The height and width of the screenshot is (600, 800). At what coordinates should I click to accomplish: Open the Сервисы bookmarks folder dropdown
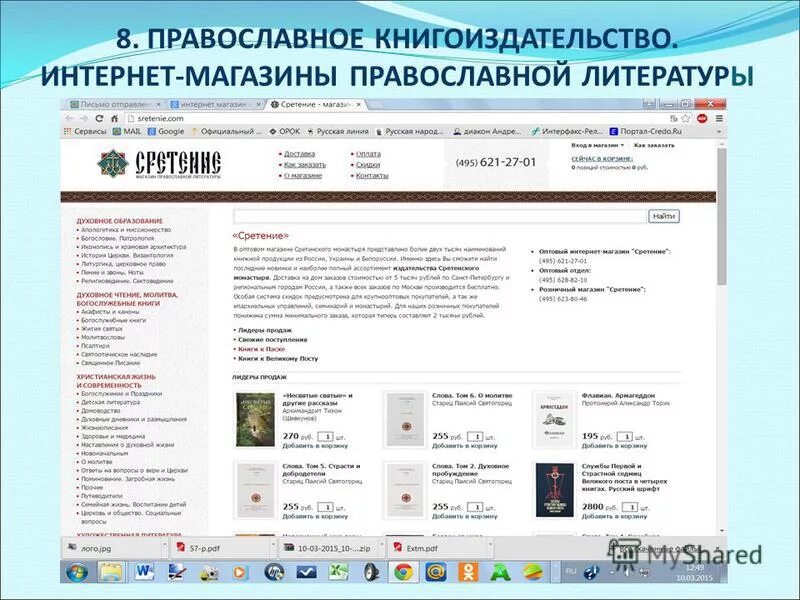pyautogui.click(x=85, y=131)
